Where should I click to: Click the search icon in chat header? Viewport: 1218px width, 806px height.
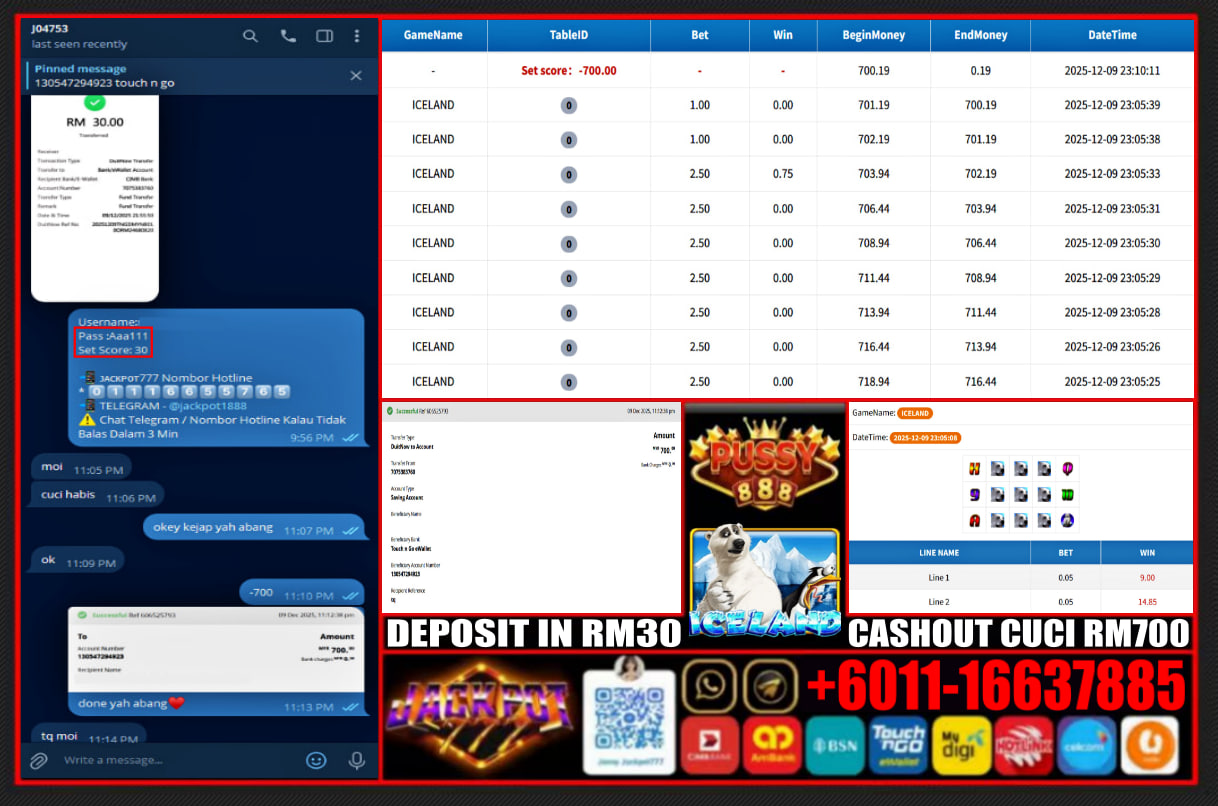250,36
